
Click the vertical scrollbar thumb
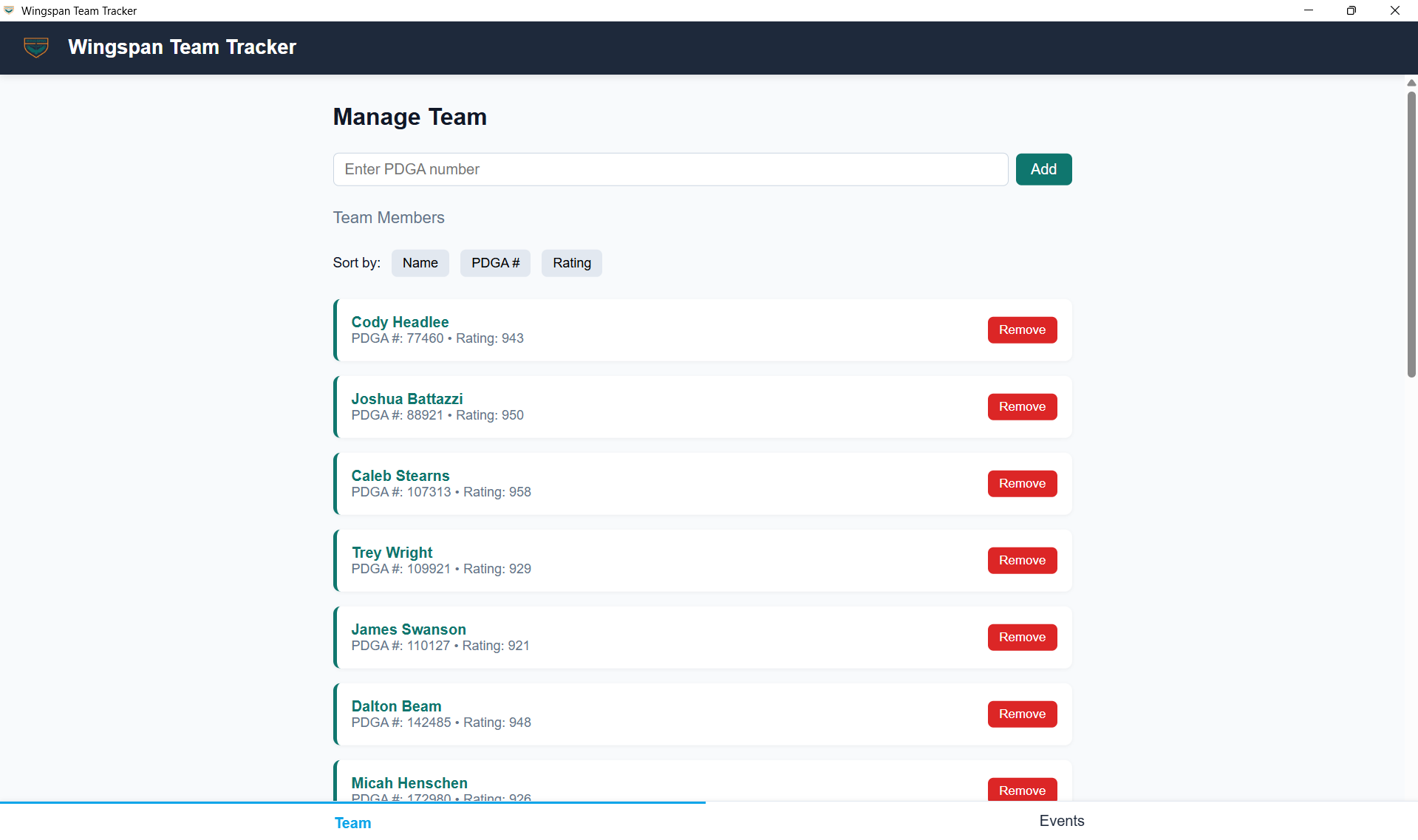(x=1411, y=233)
